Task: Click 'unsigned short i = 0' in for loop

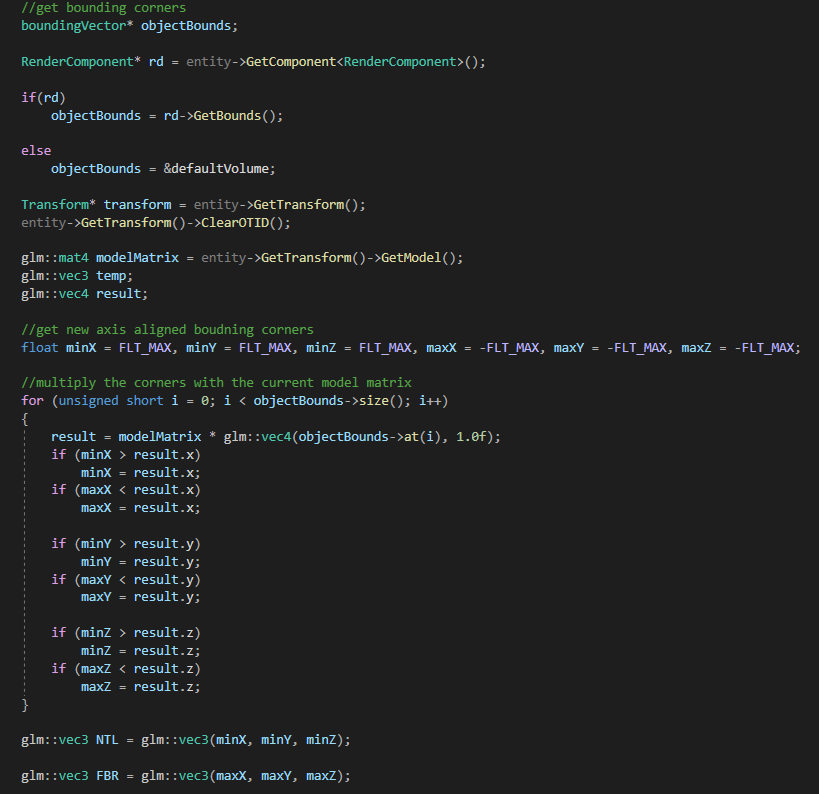Action: point(134,401)
